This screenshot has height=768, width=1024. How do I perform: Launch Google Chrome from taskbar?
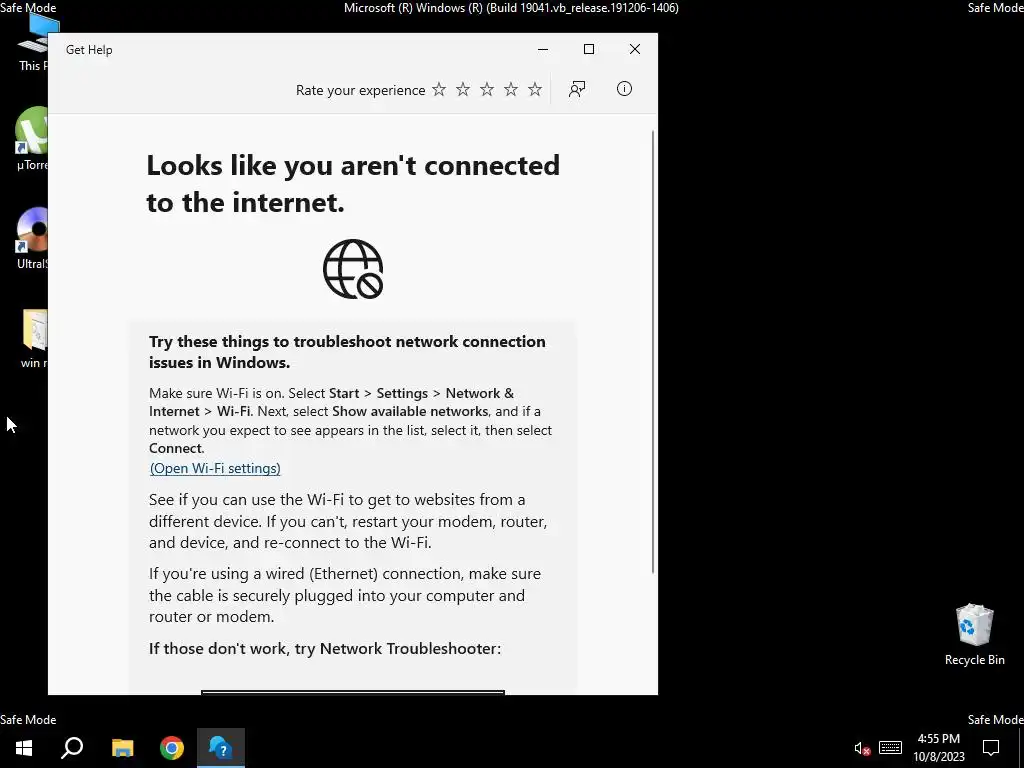pyautogui.click(x=172, y=748)
